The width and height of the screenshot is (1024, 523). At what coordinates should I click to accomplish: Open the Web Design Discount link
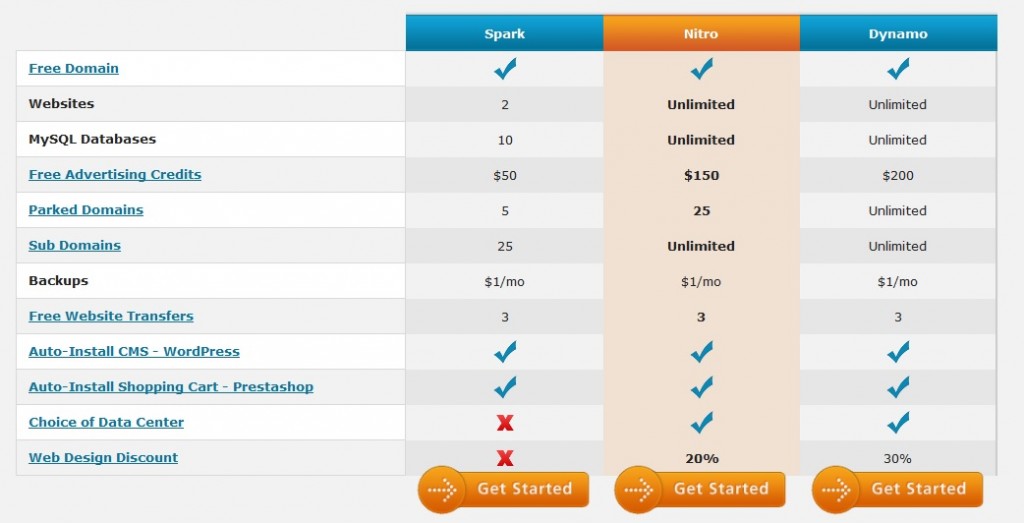[103, 458]
